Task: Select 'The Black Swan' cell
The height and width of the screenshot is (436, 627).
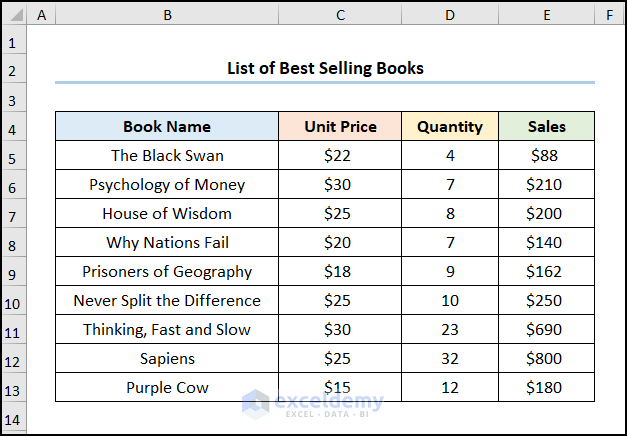Action: coord(167,156)
